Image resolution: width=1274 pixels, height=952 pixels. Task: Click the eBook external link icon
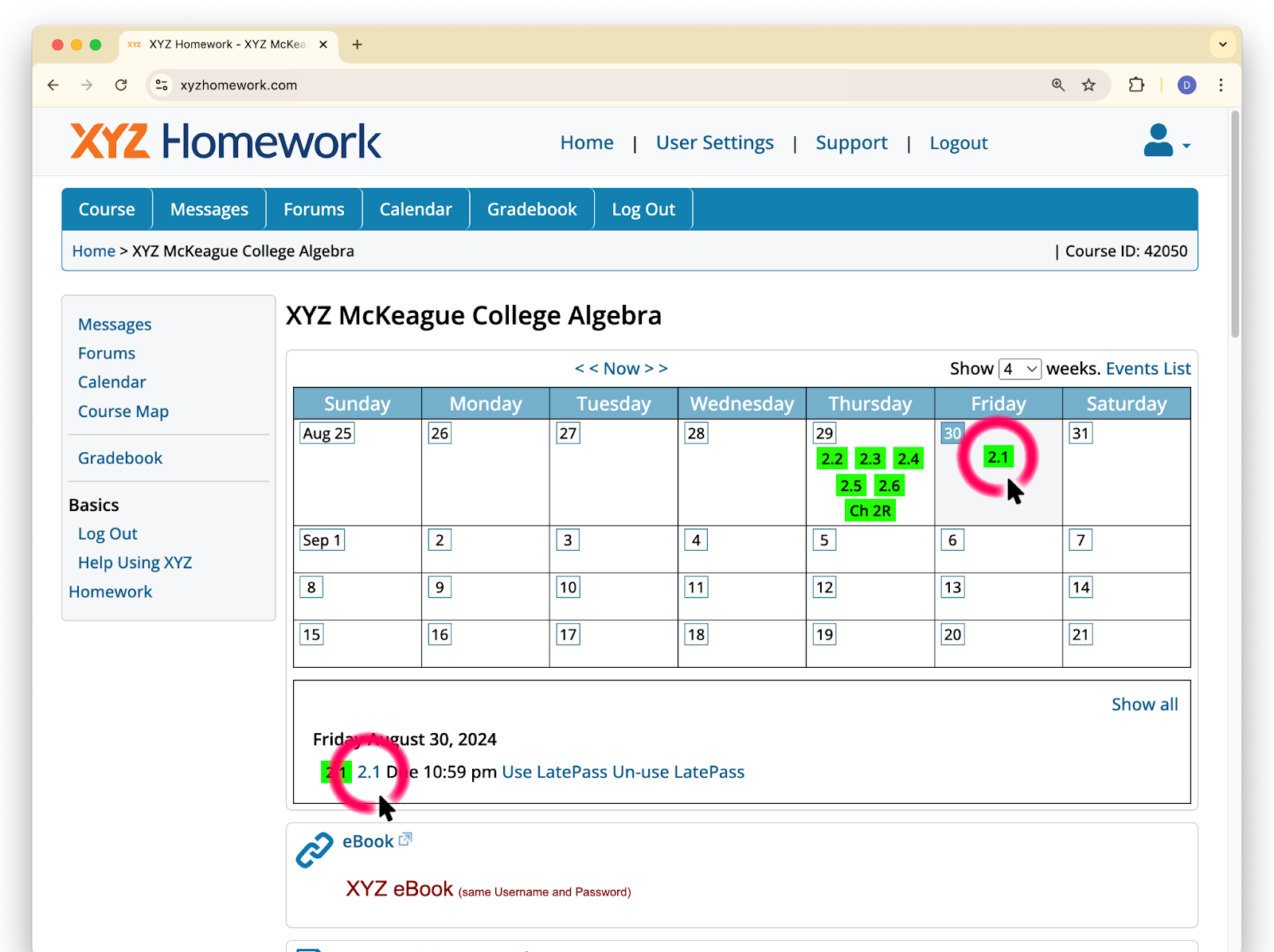click(x=405, y=839)
